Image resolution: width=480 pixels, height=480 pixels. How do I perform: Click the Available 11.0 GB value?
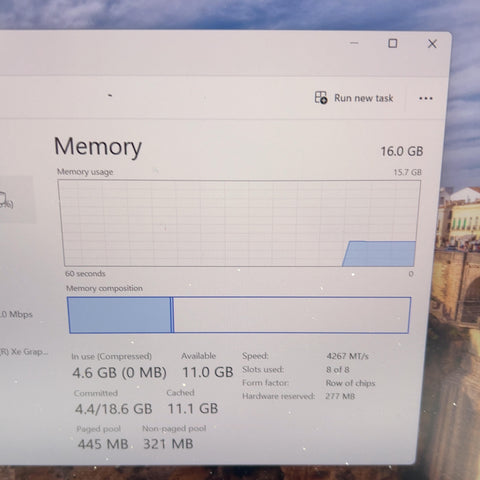[x=207, y=372]
